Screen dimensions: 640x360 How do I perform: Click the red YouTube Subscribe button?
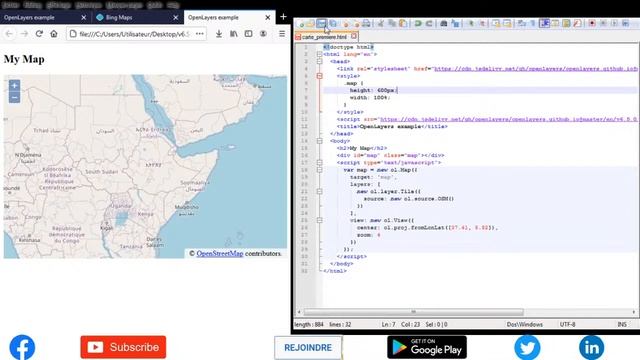click(123, 347)
